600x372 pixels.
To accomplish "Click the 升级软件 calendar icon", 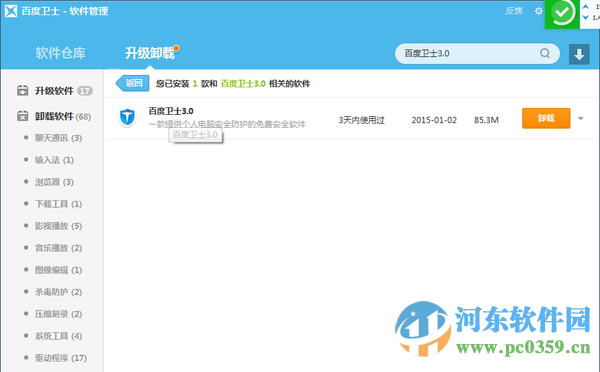I will pyautogui.click(x=23, y=91).
